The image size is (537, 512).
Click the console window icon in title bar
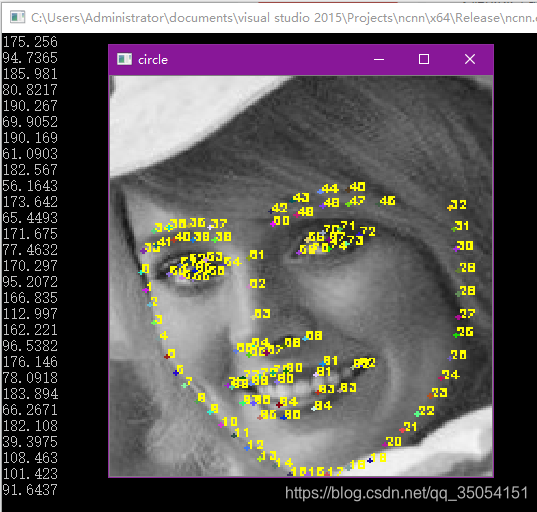tap(17, 17)
